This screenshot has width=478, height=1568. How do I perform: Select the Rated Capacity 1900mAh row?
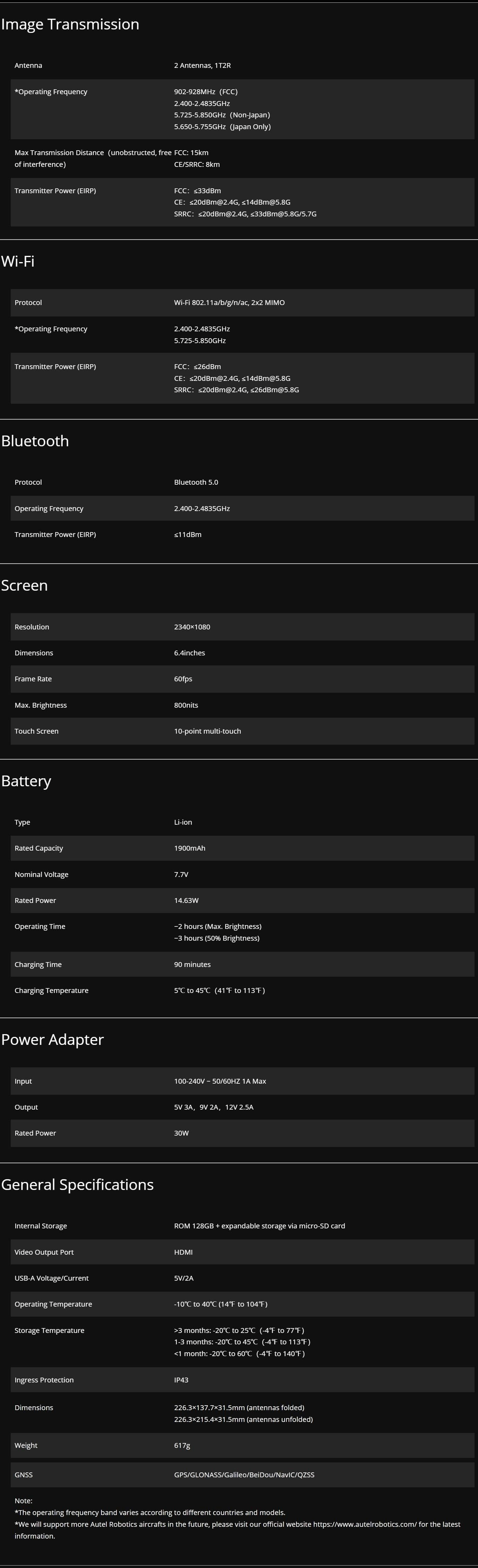(242, 848)
